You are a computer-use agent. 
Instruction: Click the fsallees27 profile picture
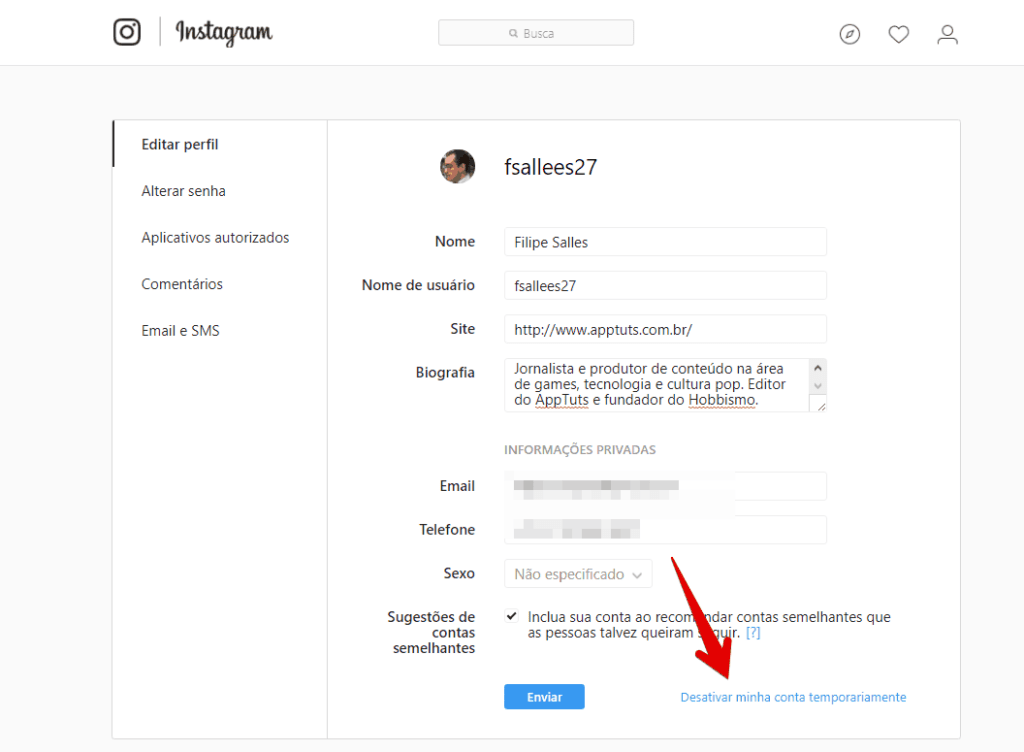click(457, 166)
